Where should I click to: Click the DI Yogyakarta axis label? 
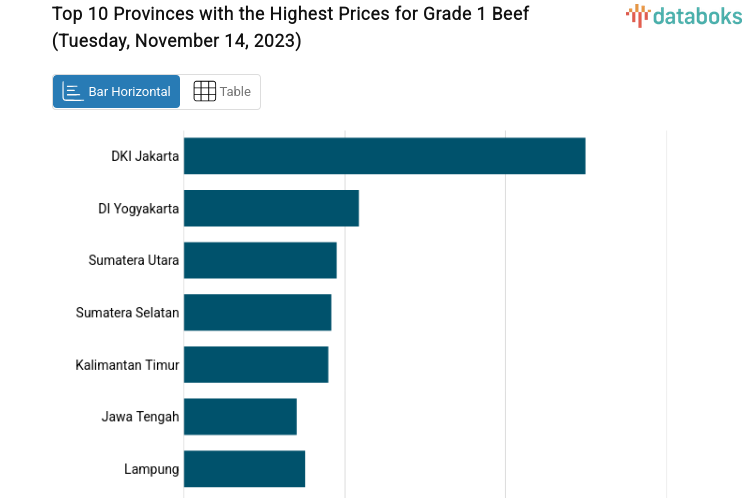point(138,208)
